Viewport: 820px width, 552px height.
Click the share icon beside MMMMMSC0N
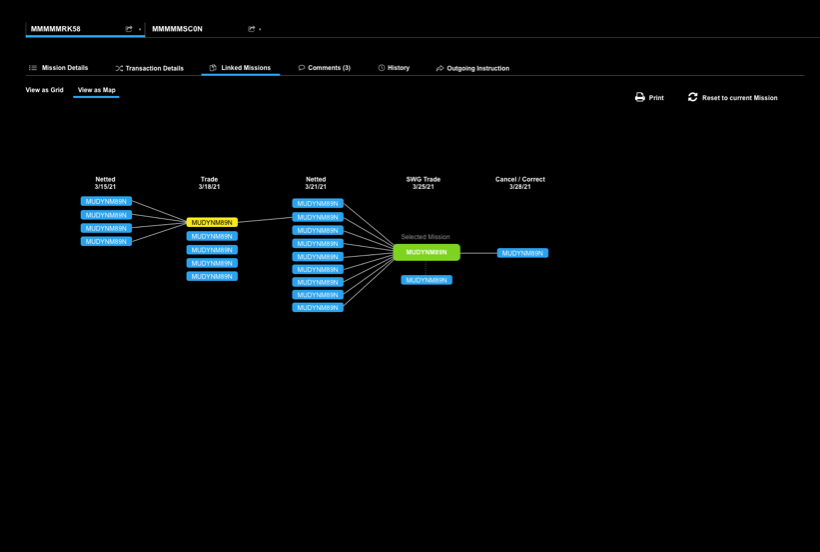251,29
